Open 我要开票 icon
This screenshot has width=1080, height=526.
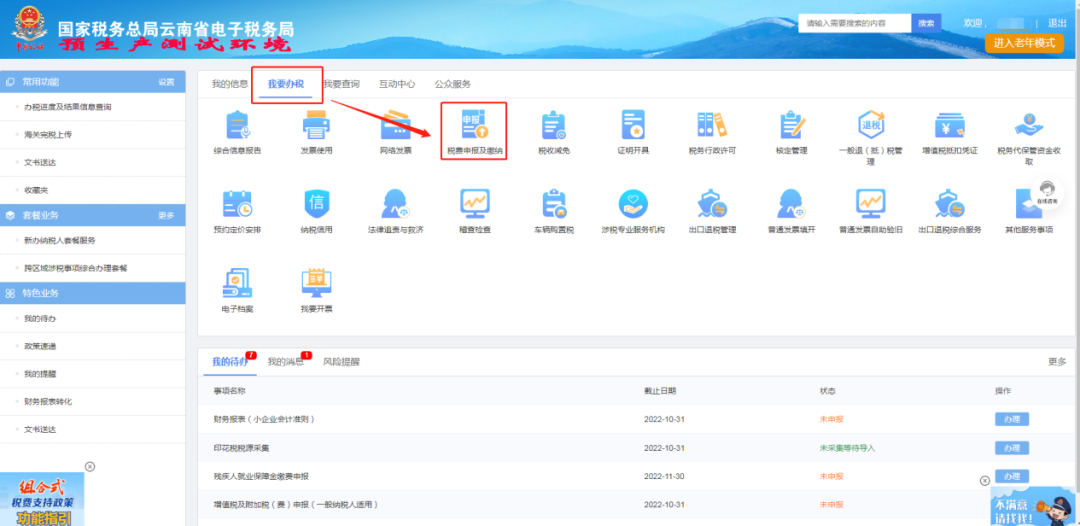(316, 283)
